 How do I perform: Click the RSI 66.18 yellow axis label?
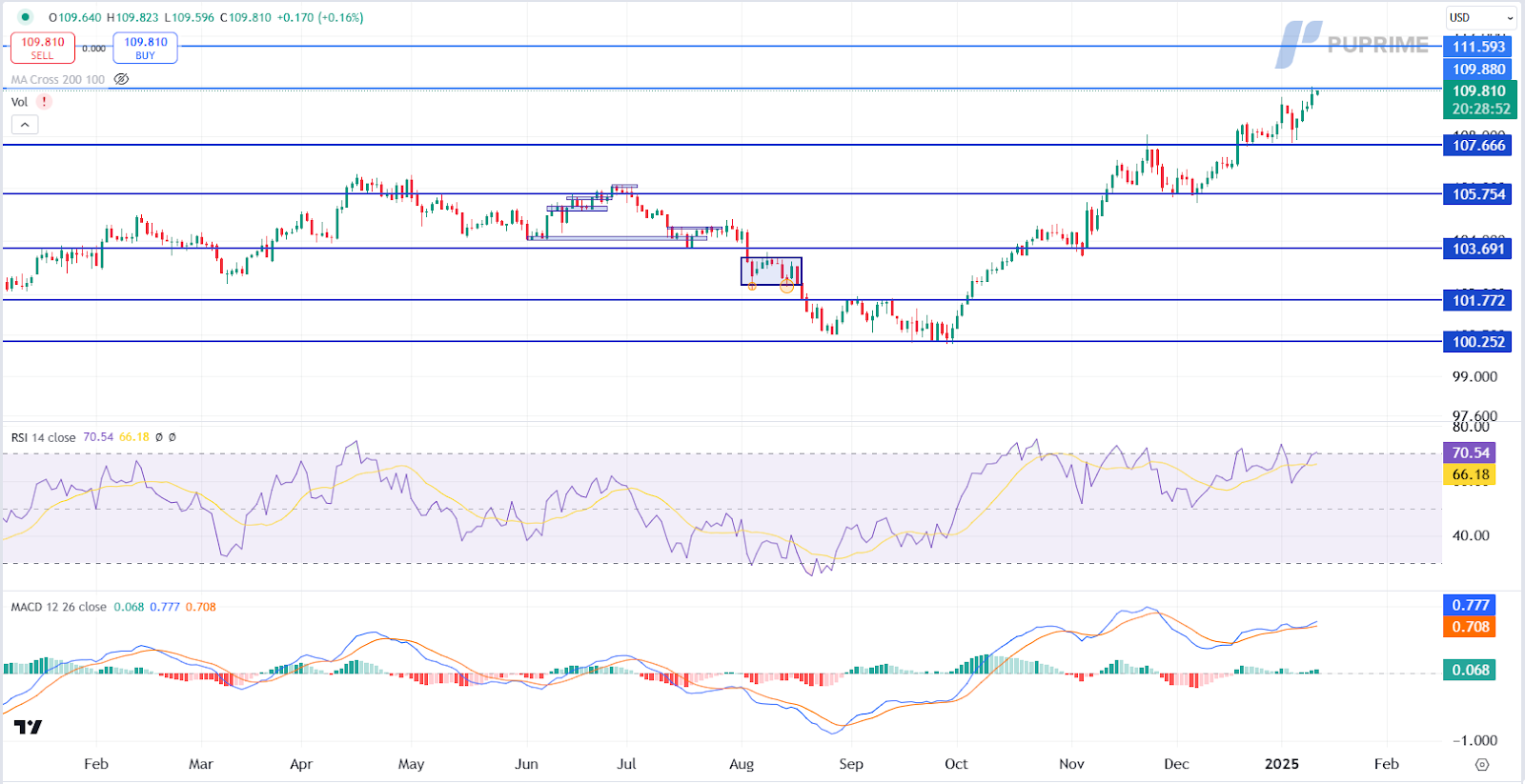coord(1470,474)
